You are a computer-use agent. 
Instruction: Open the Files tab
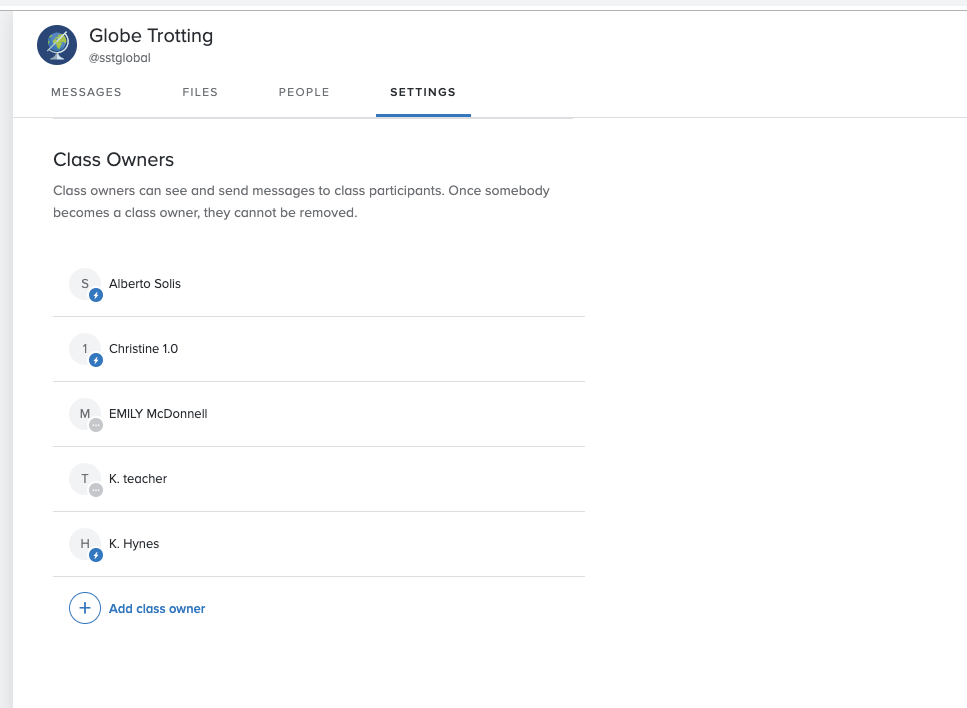pyautogui.click(x=200, y=92)
